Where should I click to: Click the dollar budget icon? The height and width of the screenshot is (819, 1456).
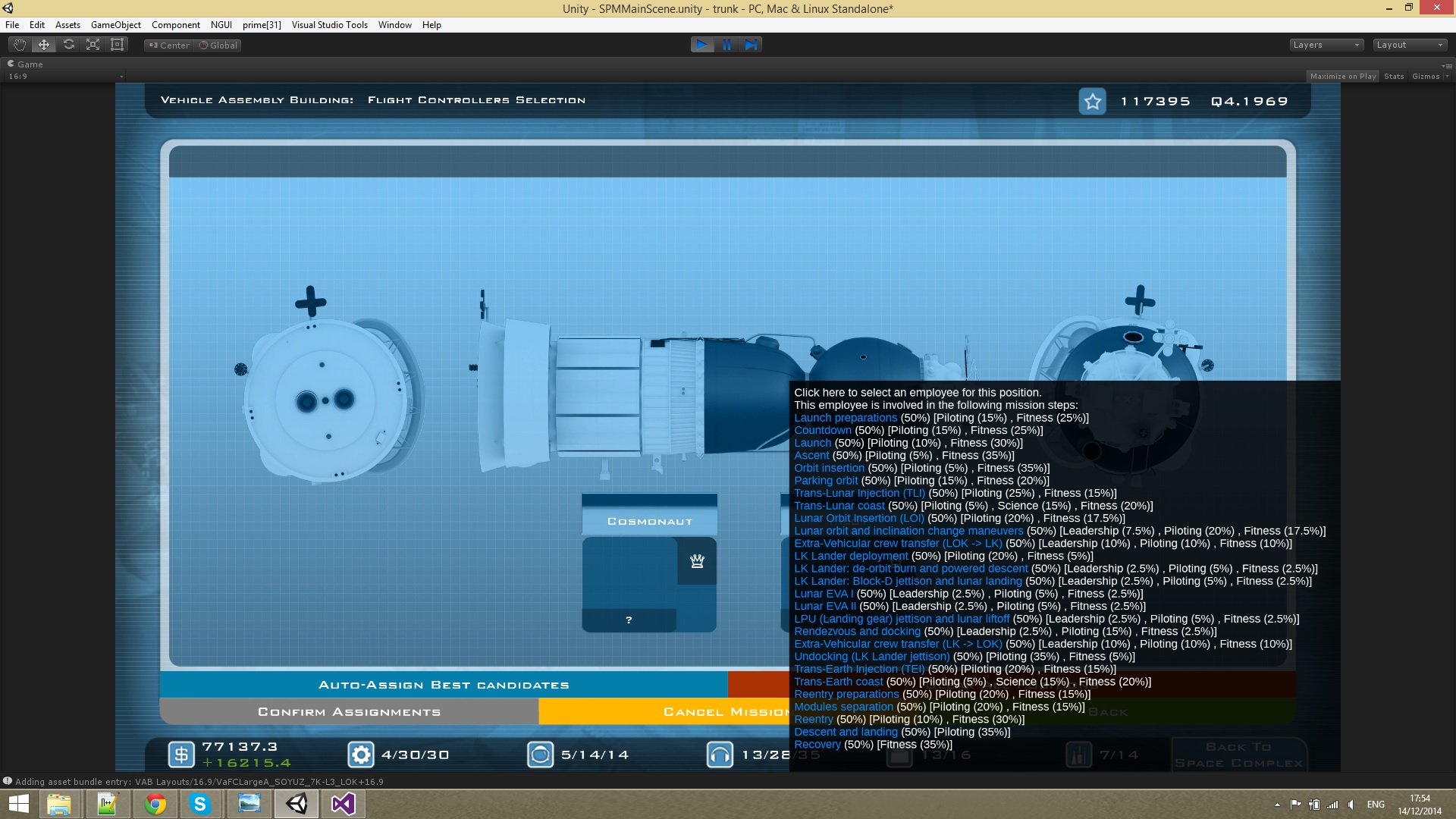180,755
